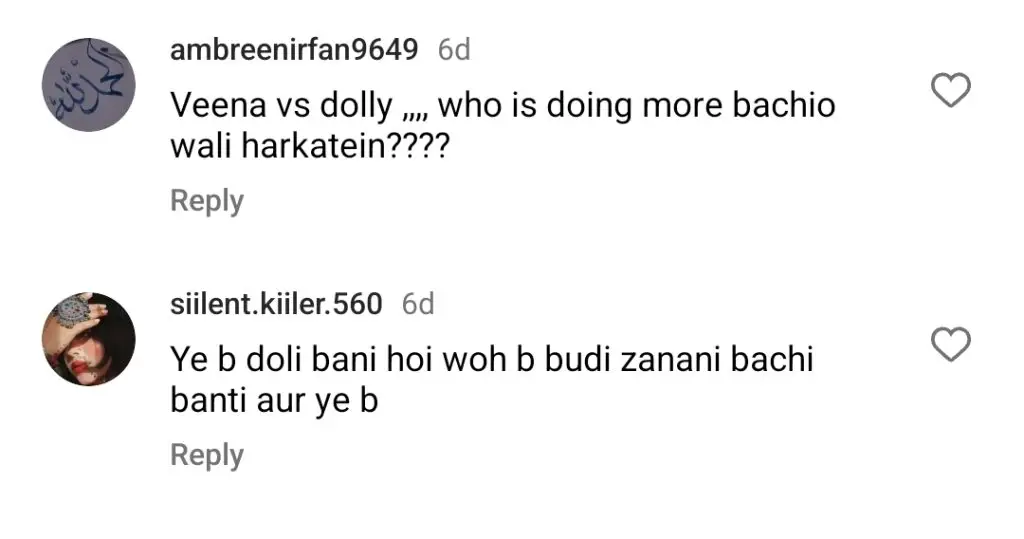Reply to the 'Ye b doli' comment

(207, 455)
